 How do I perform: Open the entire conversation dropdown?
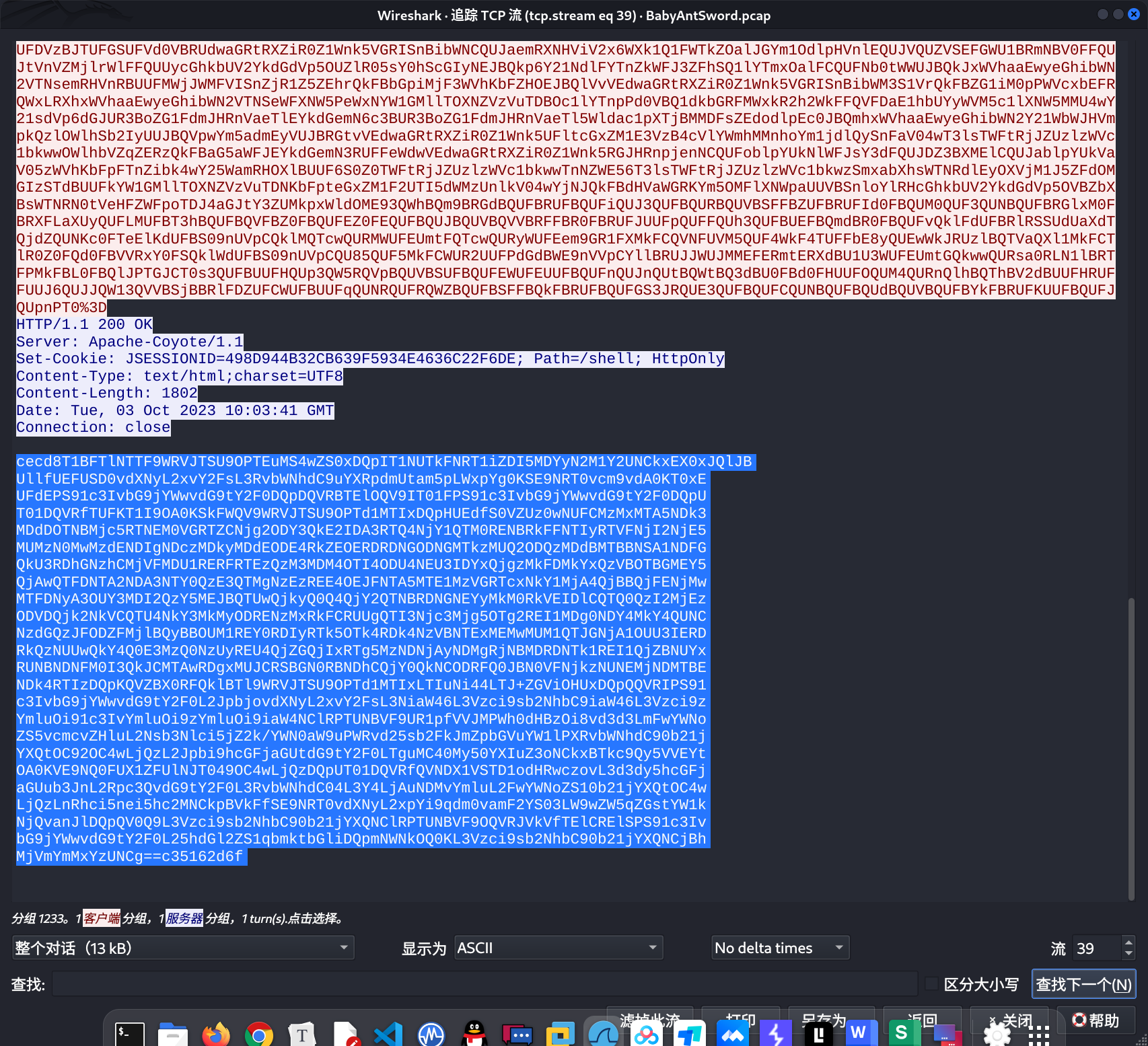(183, 948)
